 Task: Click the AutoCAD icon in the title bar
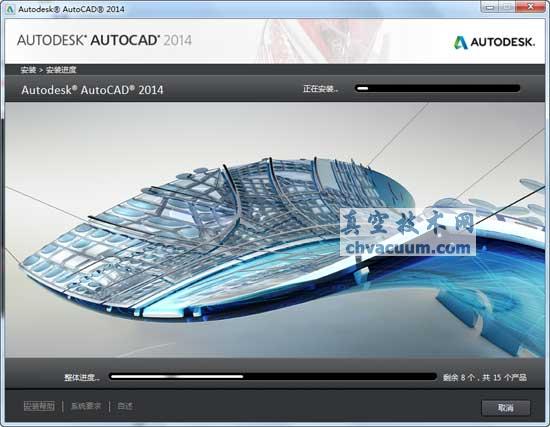(x=10, y=9)
